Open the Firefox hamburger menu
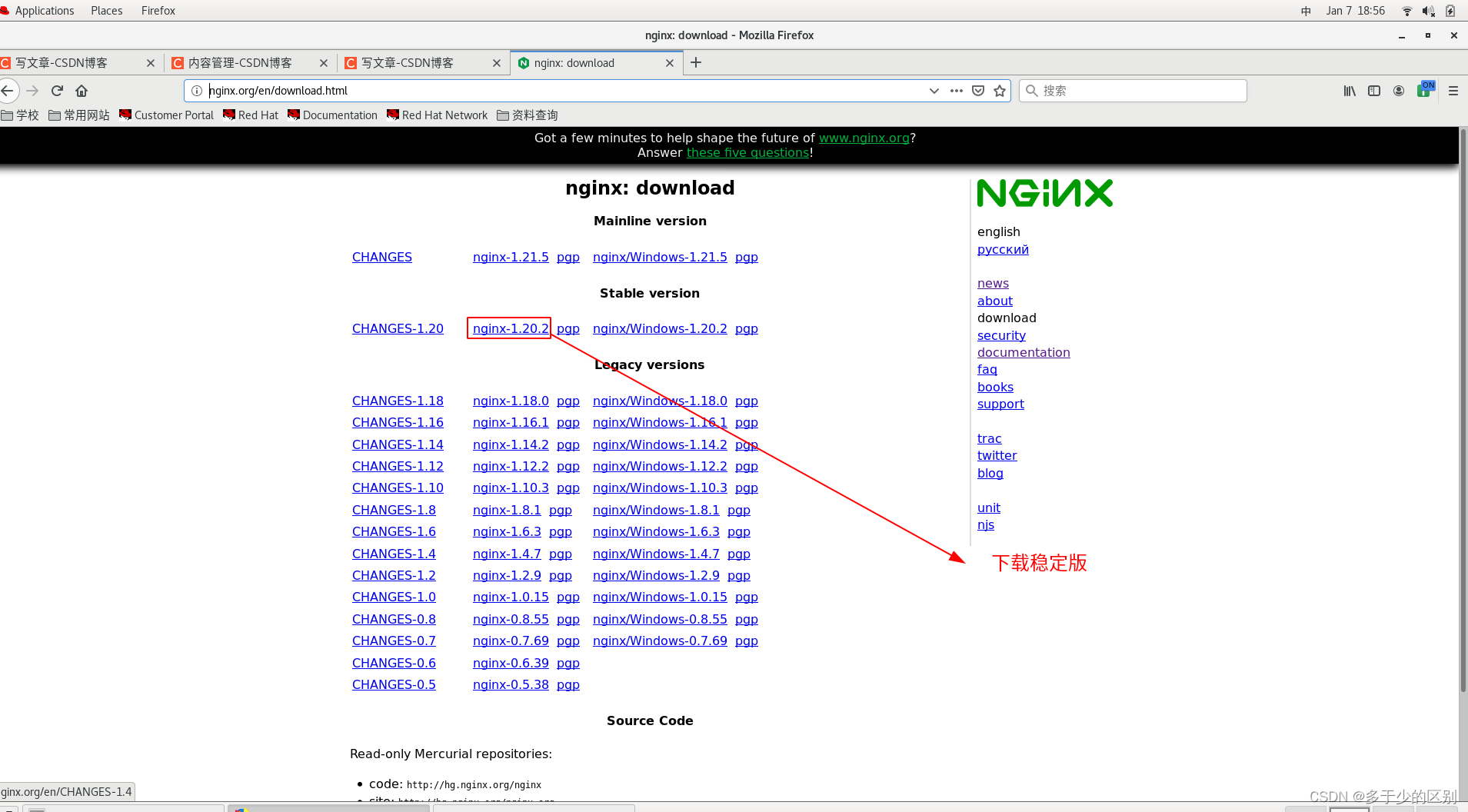Image resolution: width=1468 pixels, height=812 pixels. tap(1453, 91)
